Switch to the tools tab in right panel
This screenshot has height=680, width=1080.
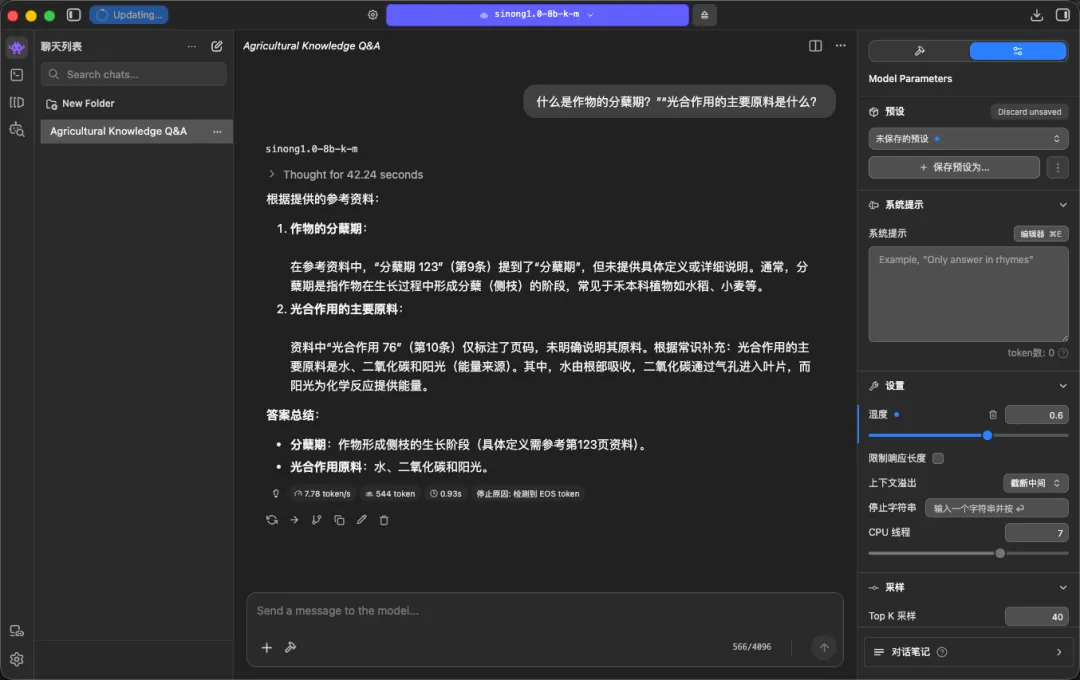point(920,51)
